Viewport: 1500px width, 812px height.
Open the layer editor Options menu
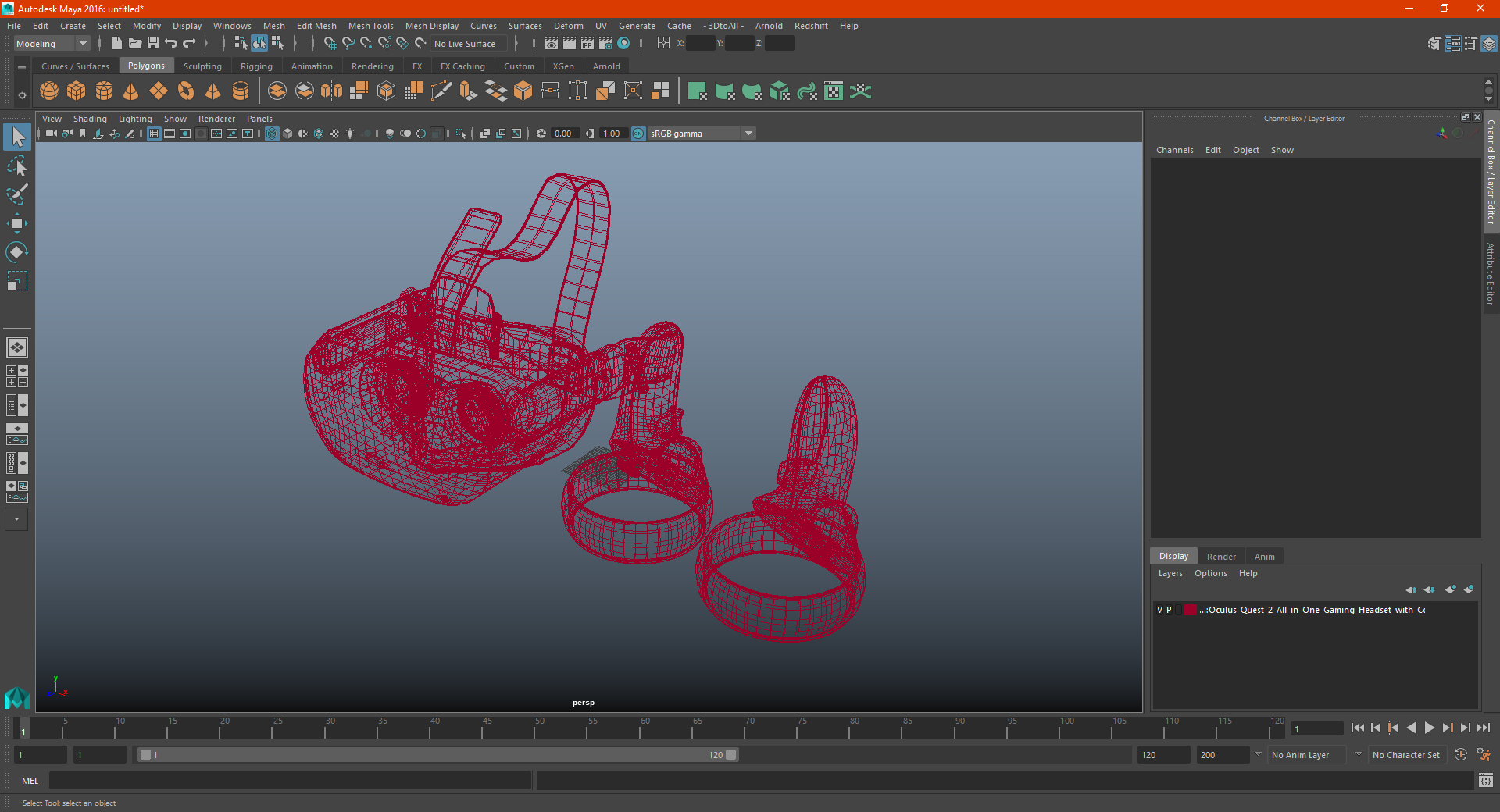point(1210,573)
